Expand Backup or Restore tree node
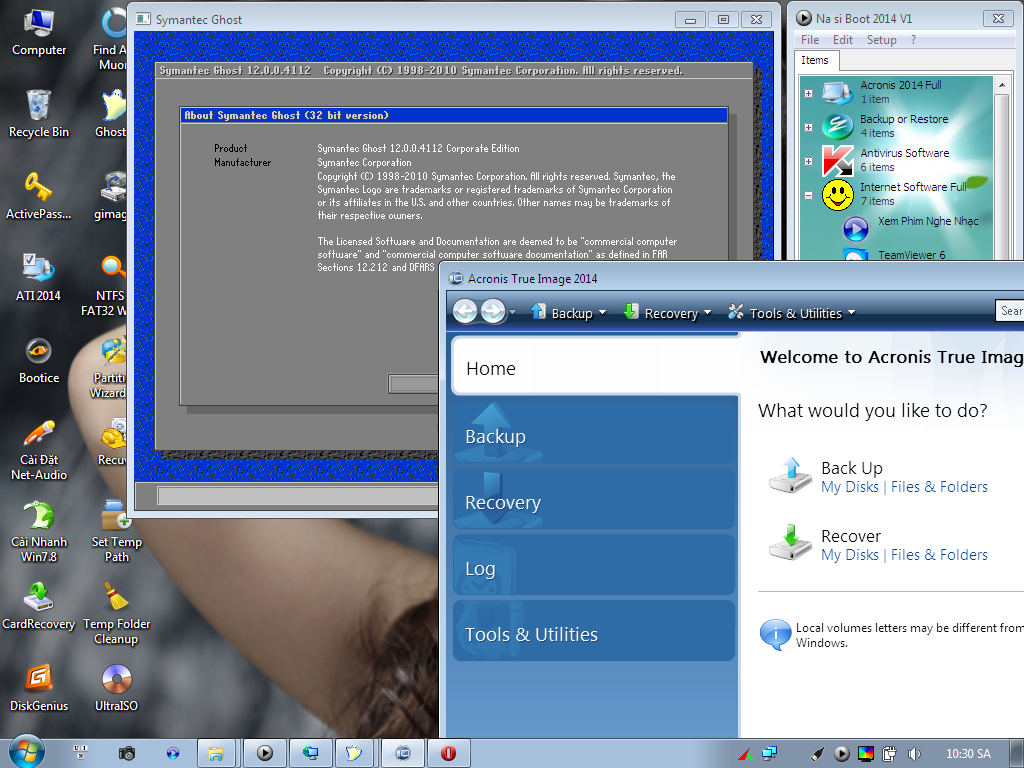Viewport: 1024px width, 768px height. pyautogui.click(x=808, y=127)
